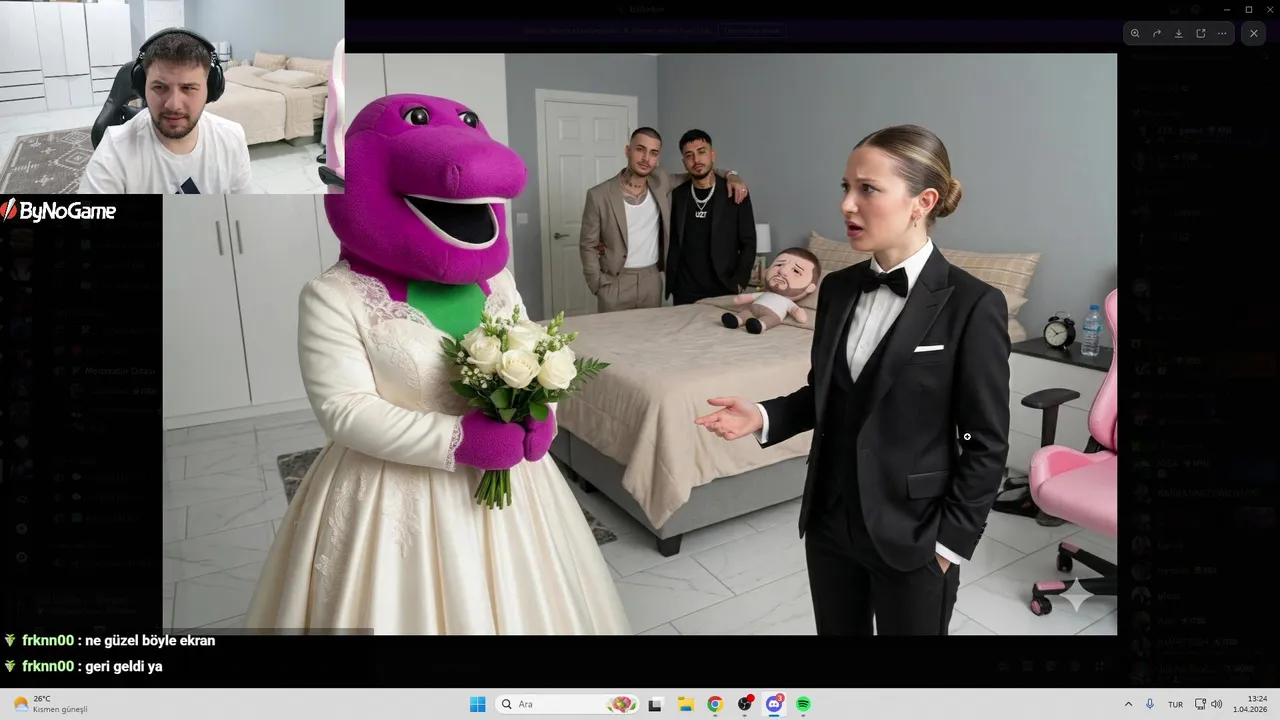This screenshot has height=720, width=1280.
Task: Click the forward arrow icon in viewer toolbar
Action: (1157, 33)
